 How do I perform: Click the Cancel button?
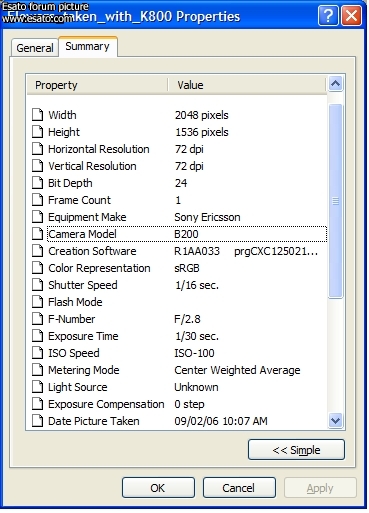239,488
